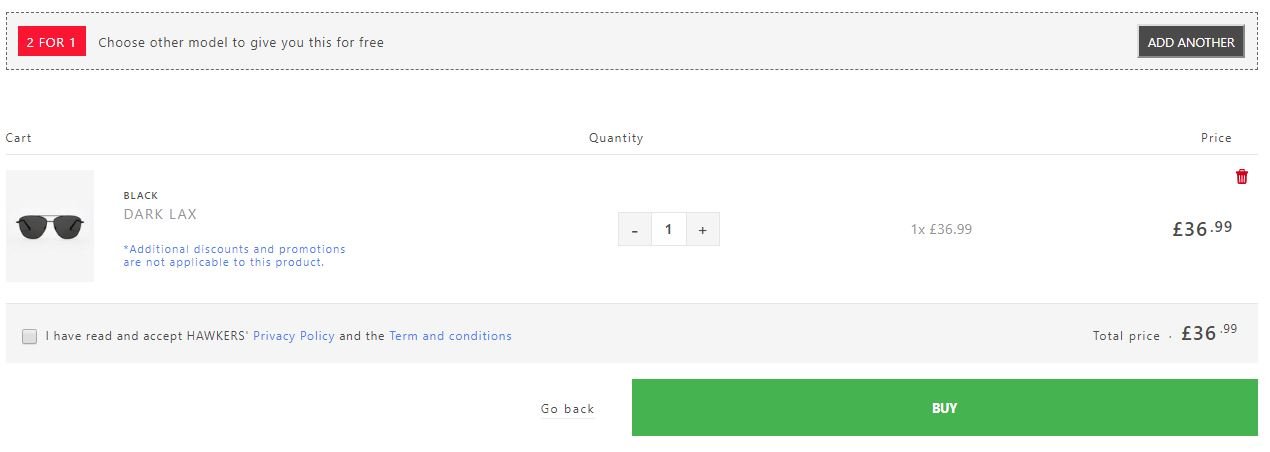The image size is (1270, 452).
Task: Decrease quantity with the minus button
Action: click(634, 230)
